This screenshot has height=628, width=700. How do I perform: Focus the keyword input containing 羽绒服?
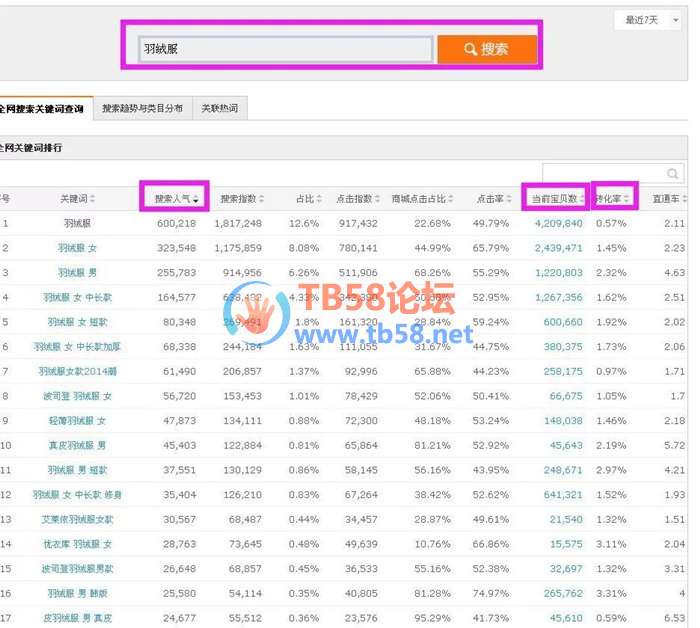pyautogui.click(x=285, y=49)
